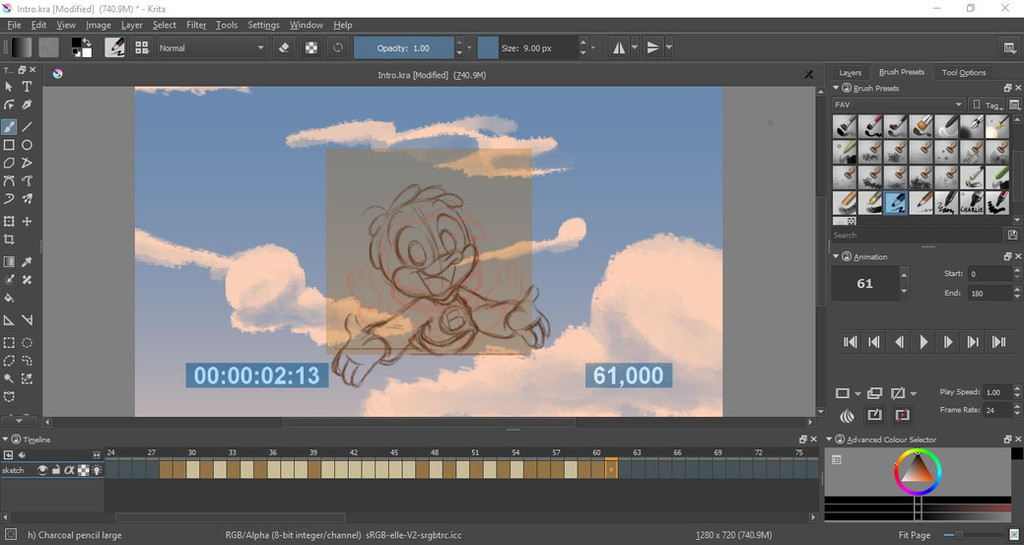Select the Elliptical Selection tool
The width and height of the screenshot is (1024, 545).
click(27, 342)
